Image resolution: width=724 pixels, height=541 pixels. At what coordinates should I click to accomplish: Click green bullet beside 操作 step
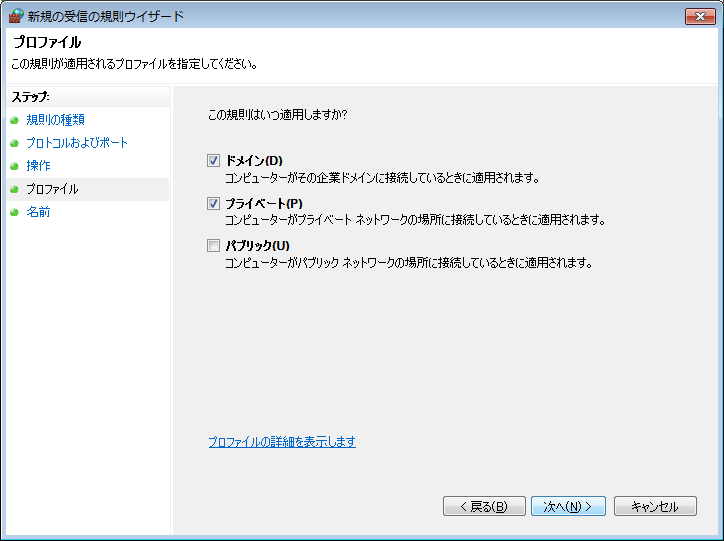pyautogui.click(x=14, y=166)
